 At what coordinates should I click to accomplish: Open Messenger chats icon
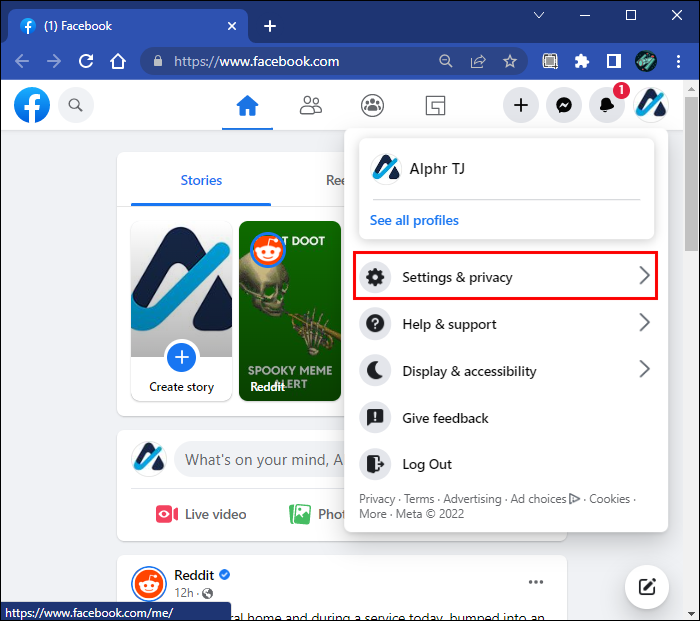coord(564,105)
